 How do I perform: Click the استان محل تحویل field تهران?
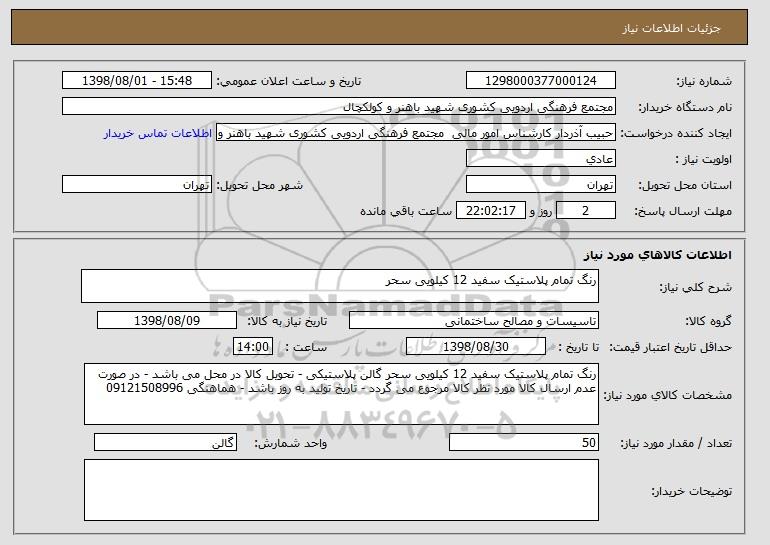click(541, 185)
